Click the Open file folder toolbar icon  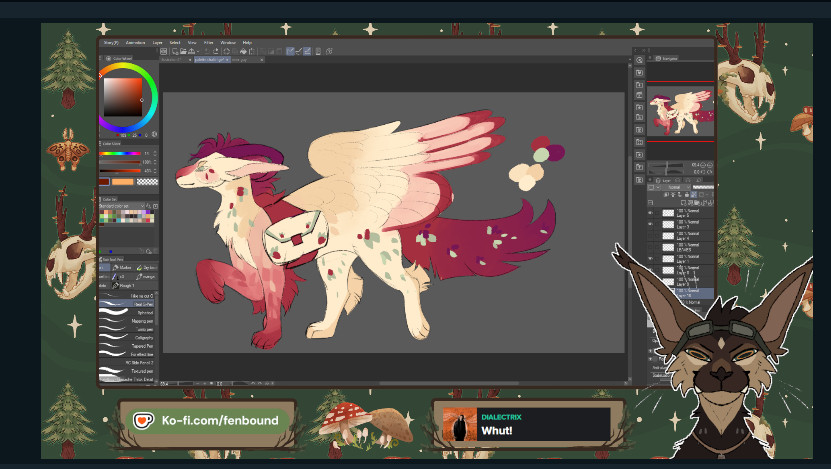click(x=183, y=51)
